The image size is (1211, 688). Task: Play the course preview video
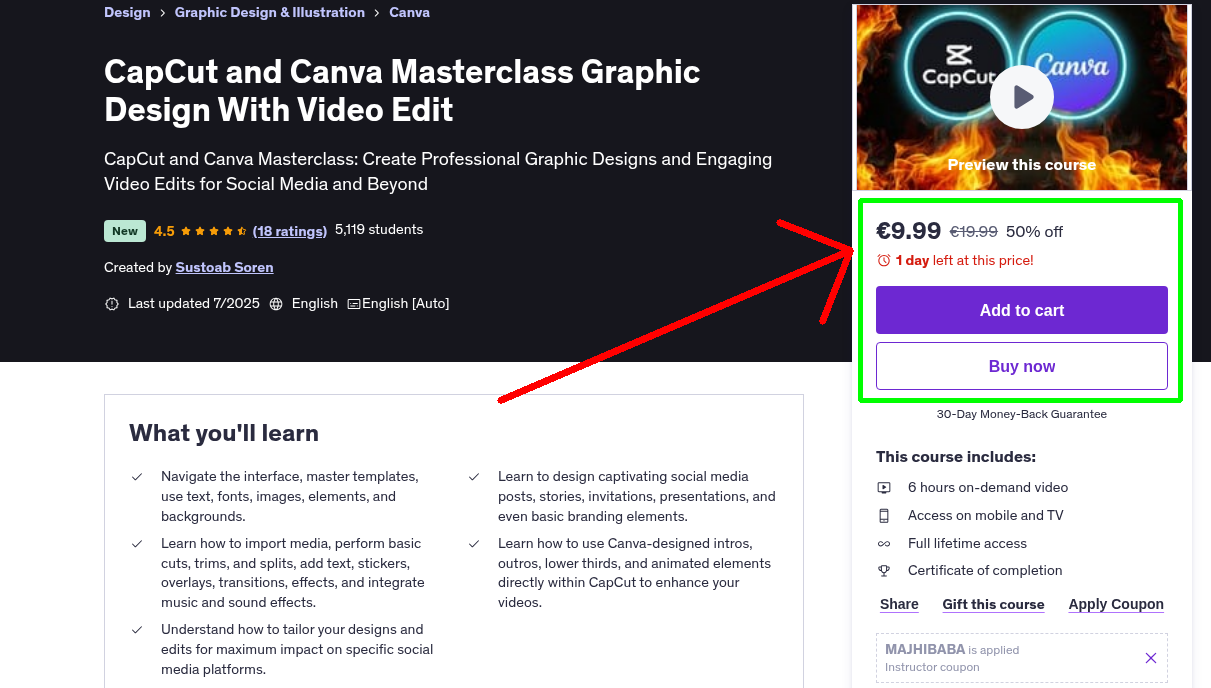click(x=1022, y=97)
